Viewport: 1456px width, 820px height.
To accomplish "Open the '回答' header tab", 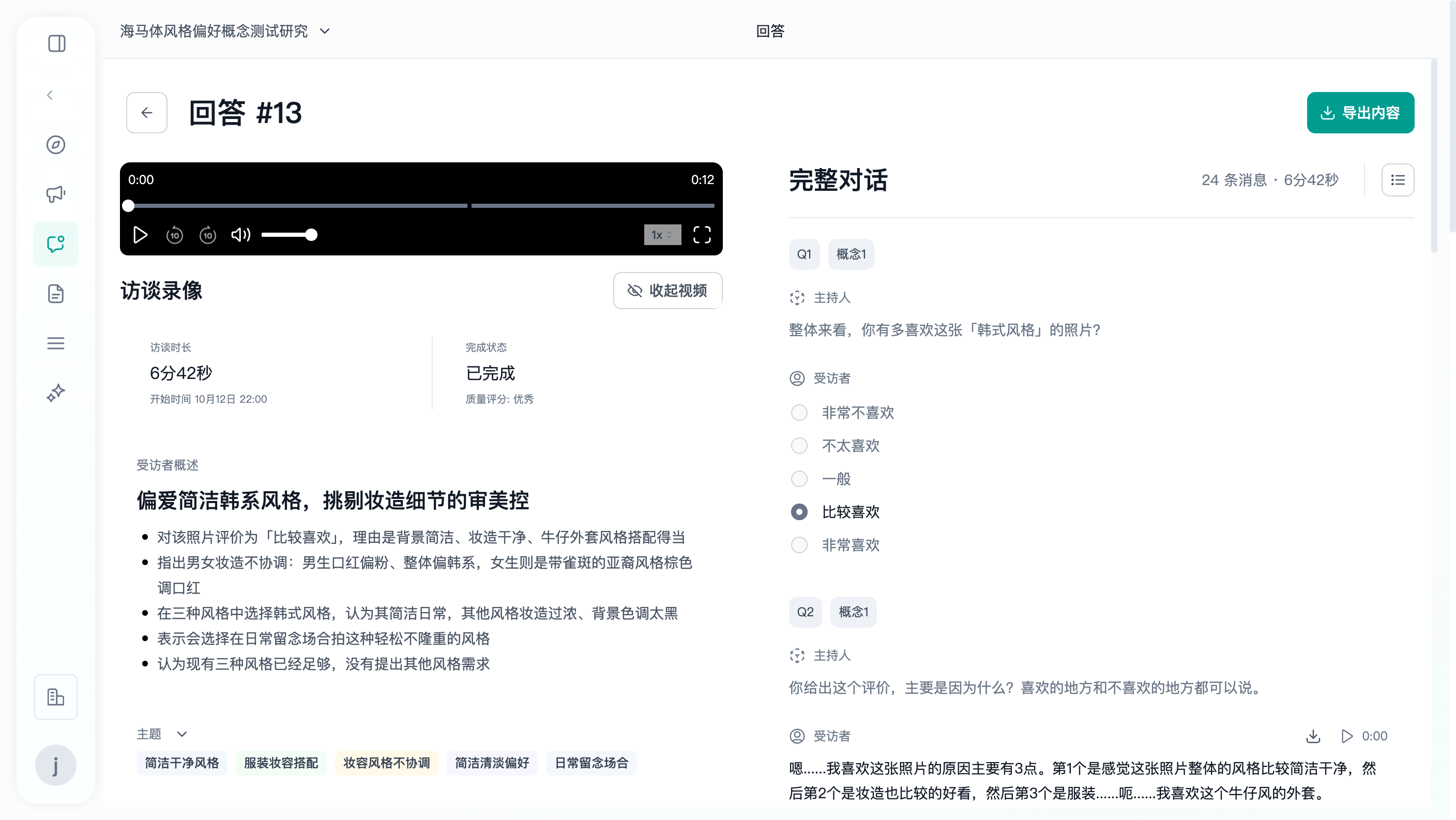I will 770,31.
